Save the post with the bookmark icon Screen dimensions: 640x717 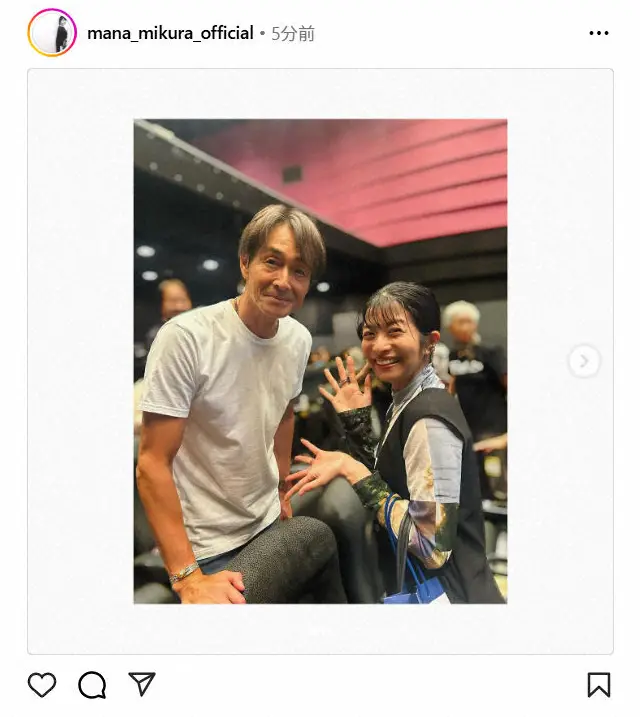598,685
